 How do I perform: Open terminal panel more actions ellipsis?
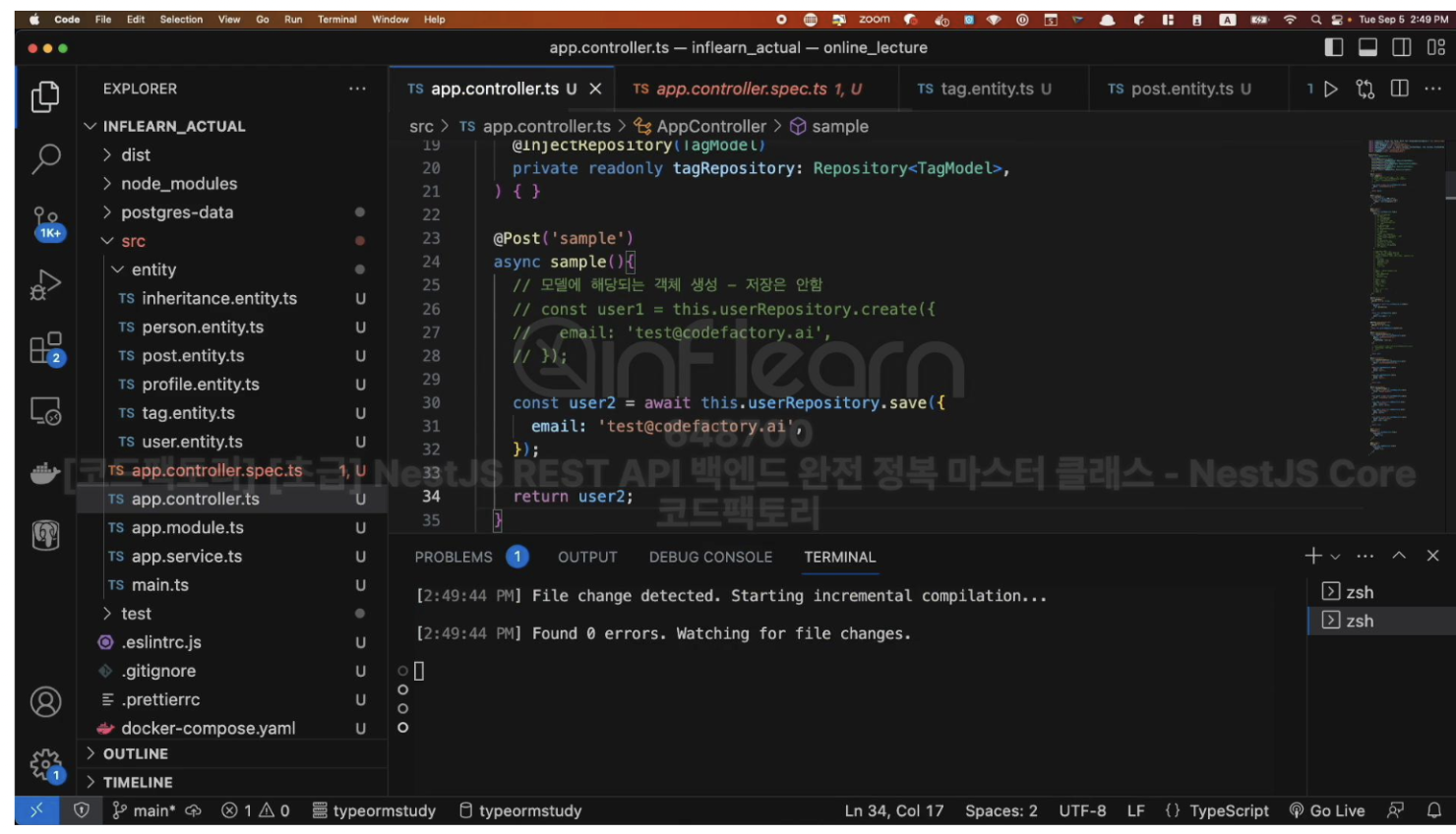tap(1365, 556)
